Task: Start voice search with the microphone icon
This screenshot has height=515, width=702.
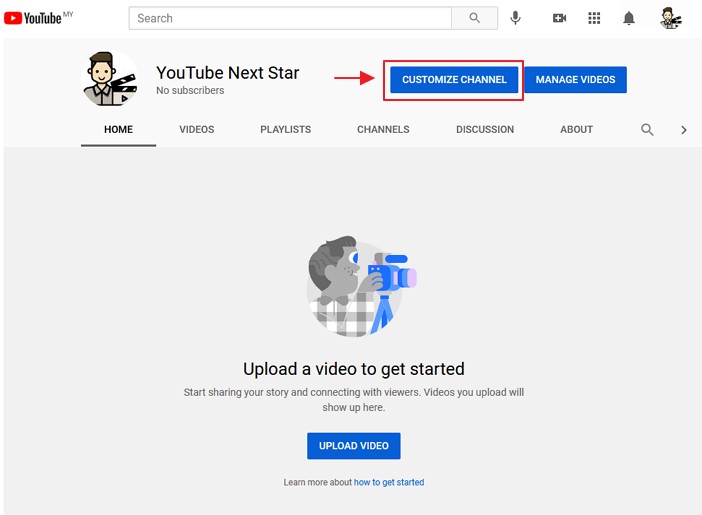Action: (x=515, y=18)
